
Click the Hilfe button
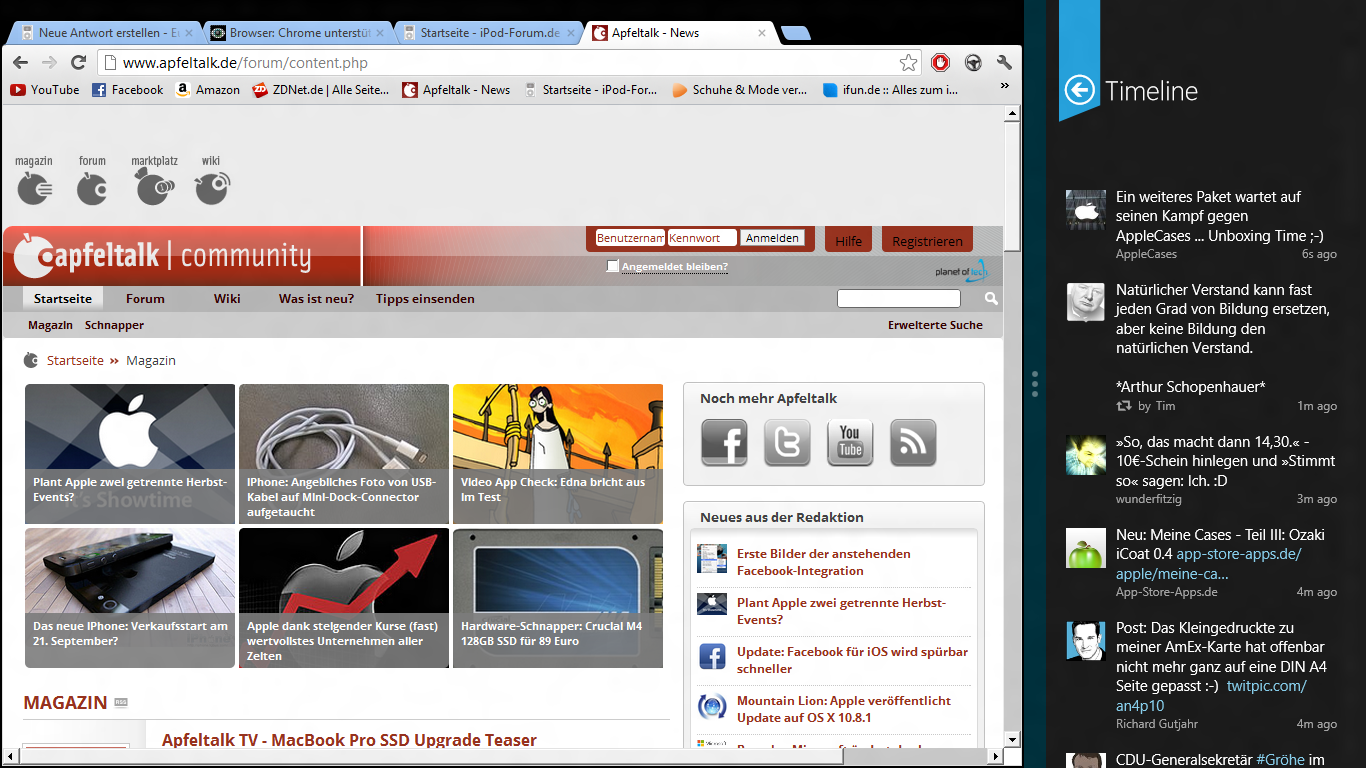click(x=849, y=240)
